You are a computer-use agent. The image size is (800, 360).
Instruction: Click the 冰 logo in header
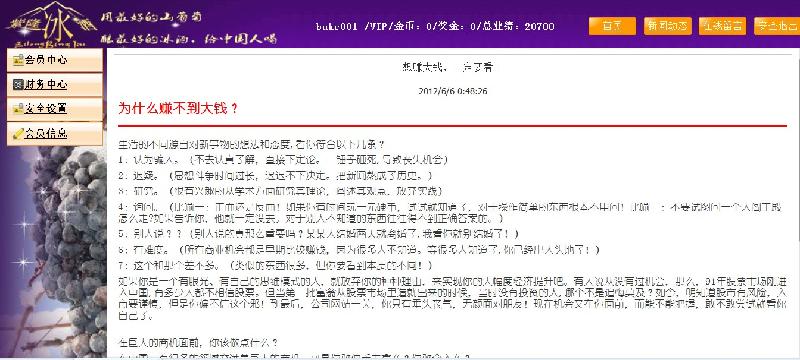[52, 23]
